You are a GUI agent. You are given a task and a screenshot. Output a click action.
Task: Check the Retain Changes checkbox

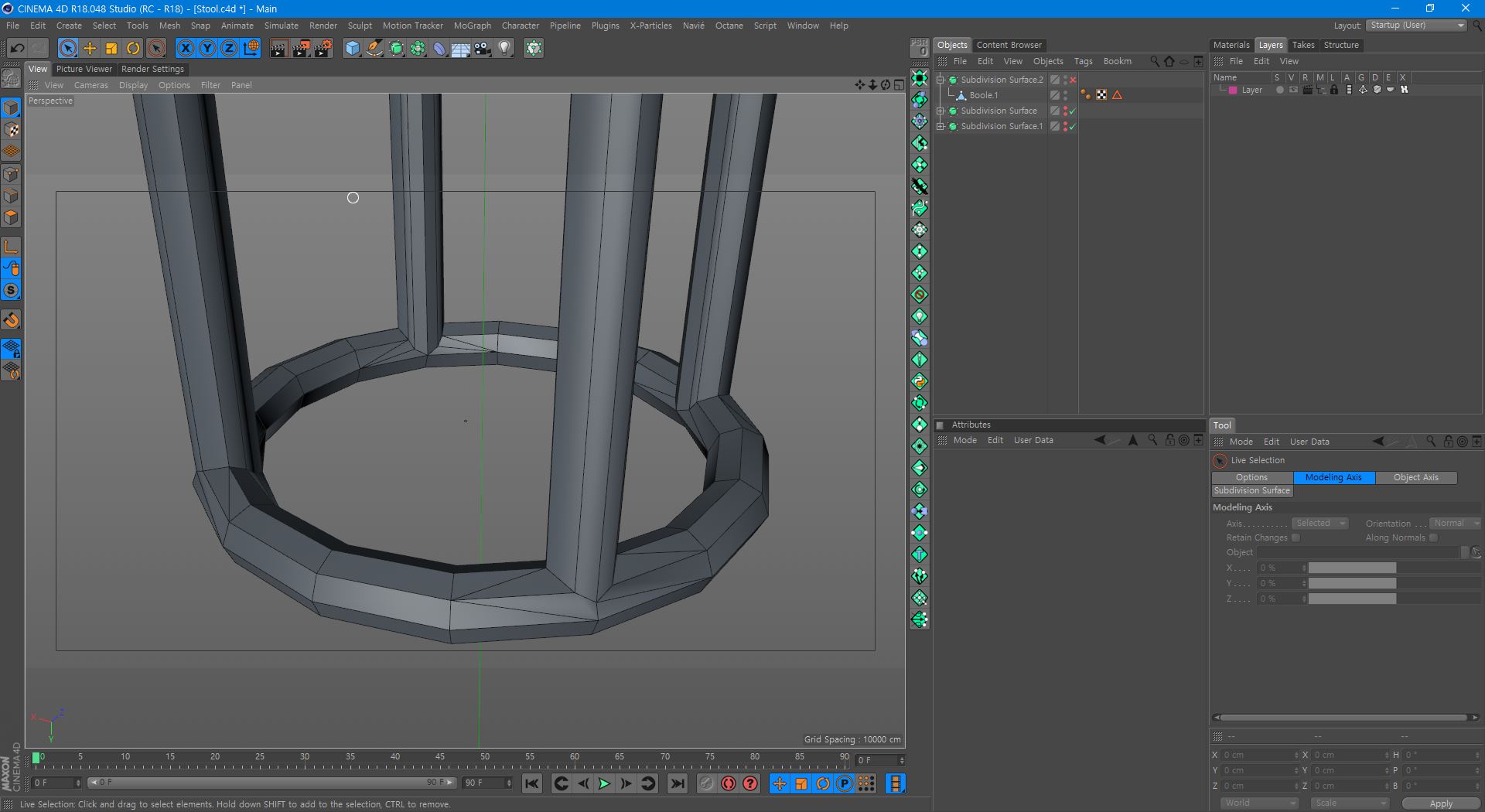pos(1296,537)
